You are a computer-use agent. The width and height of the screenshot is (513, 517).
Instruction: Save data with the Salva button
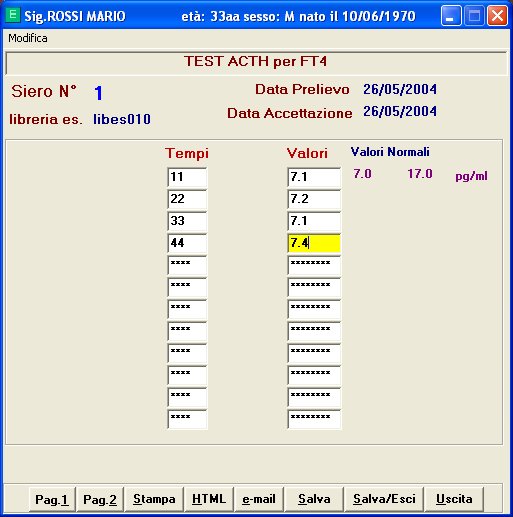point(314,499)
